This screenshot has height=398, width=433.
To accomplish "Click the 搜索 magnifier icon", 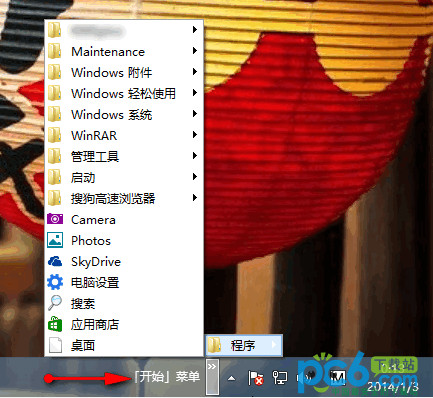I will coord(55,303).
